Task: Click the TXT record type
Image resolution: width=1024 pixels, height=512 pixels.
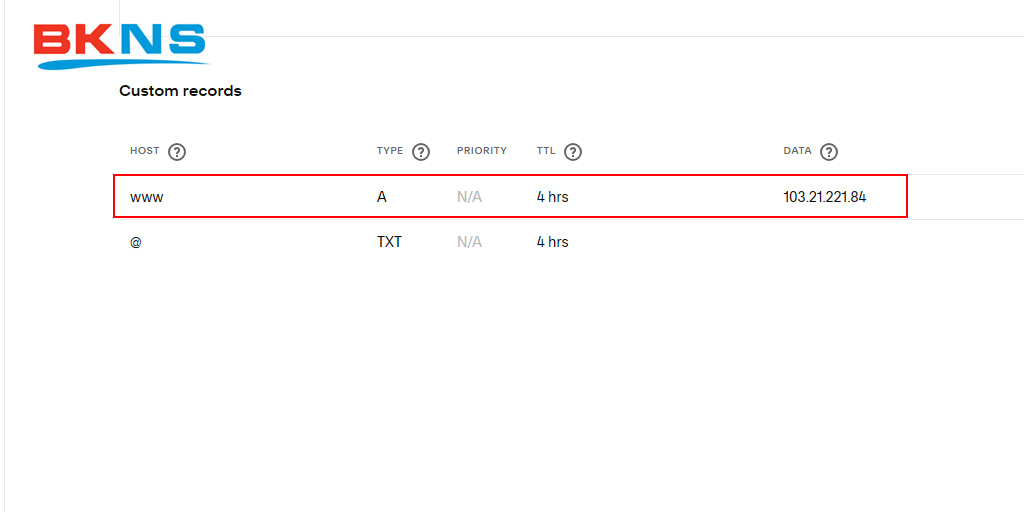Action: (x=389, y=242)
